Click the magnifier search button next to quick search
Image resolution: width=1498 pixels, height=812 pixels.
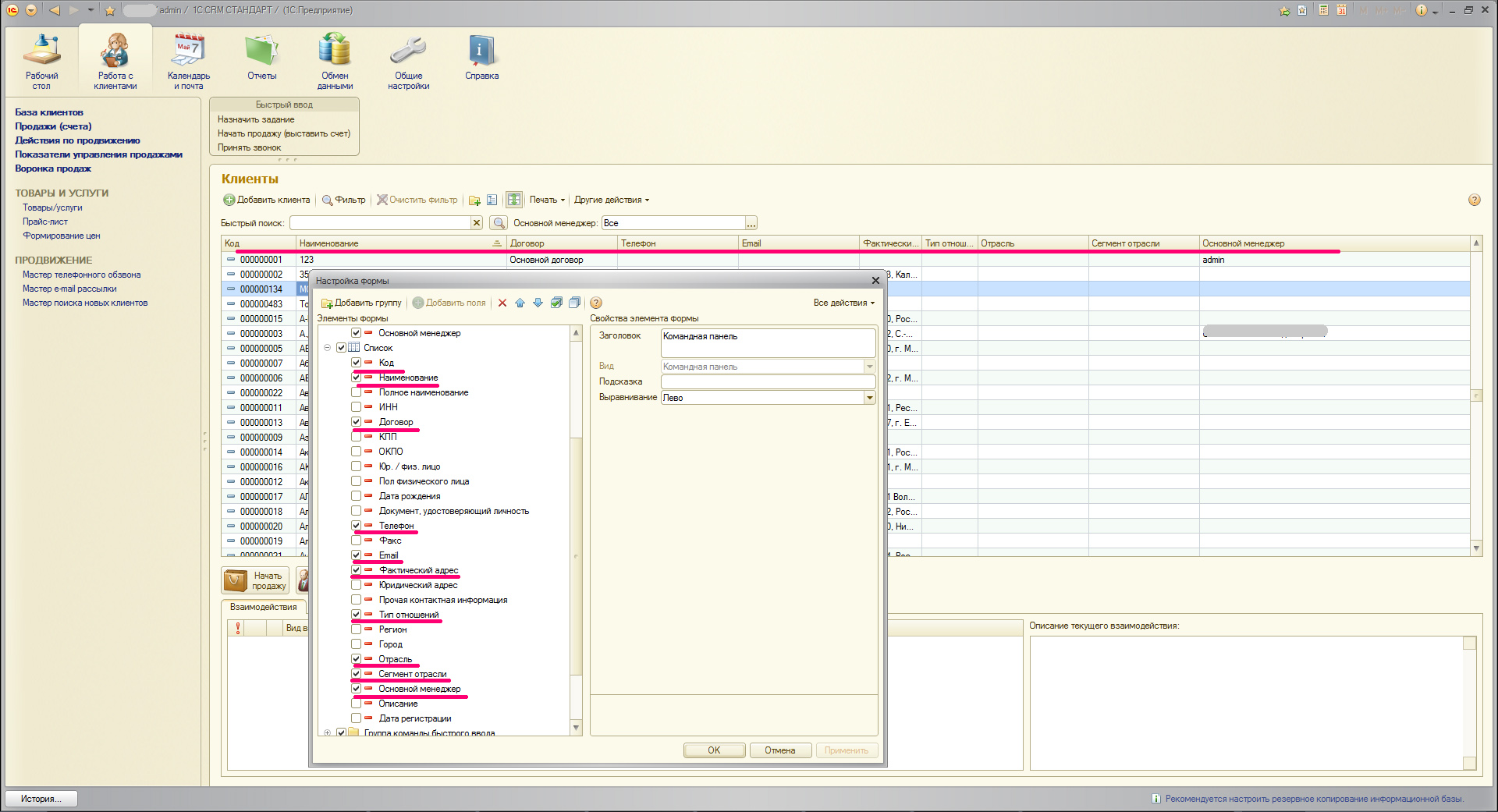pyautogui.click(x=499, y=223)
